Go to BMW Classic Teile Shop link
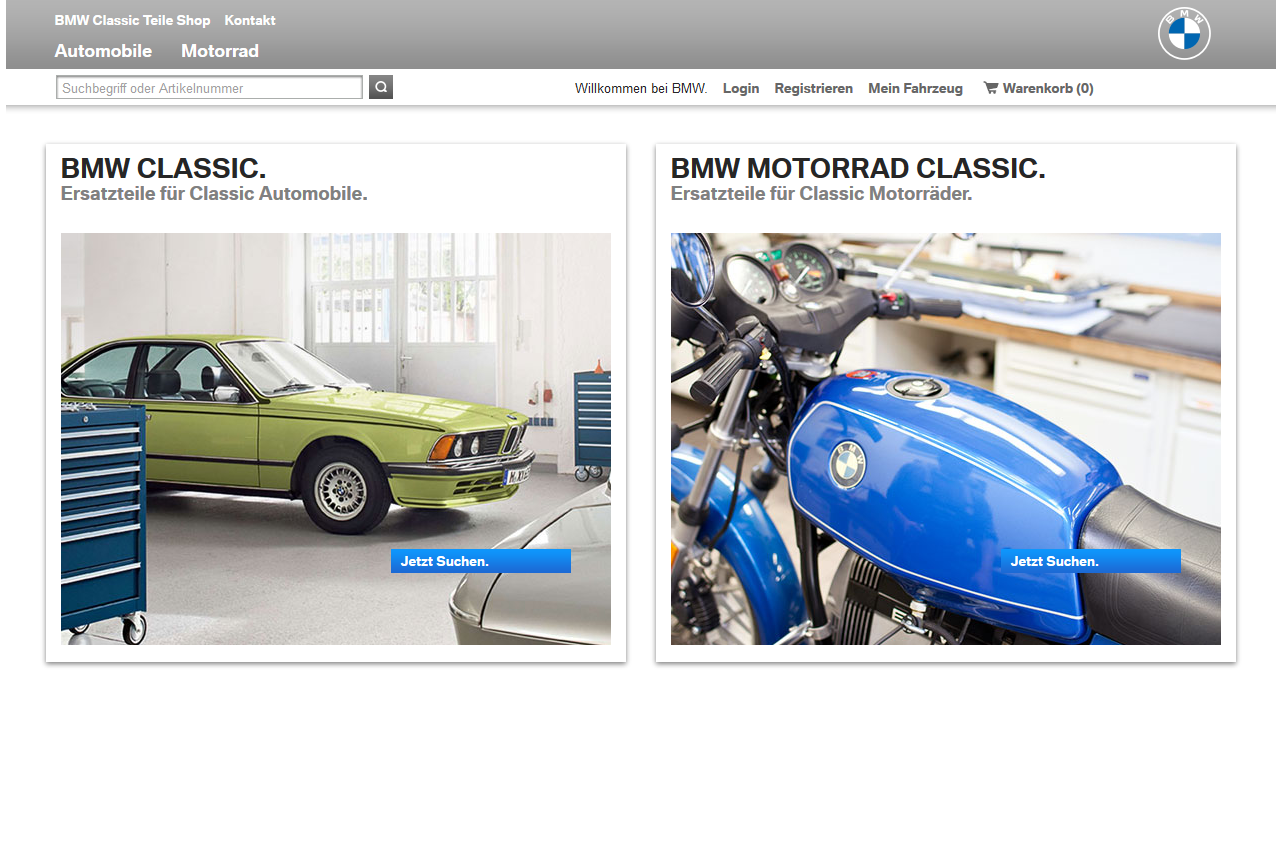 132,20
